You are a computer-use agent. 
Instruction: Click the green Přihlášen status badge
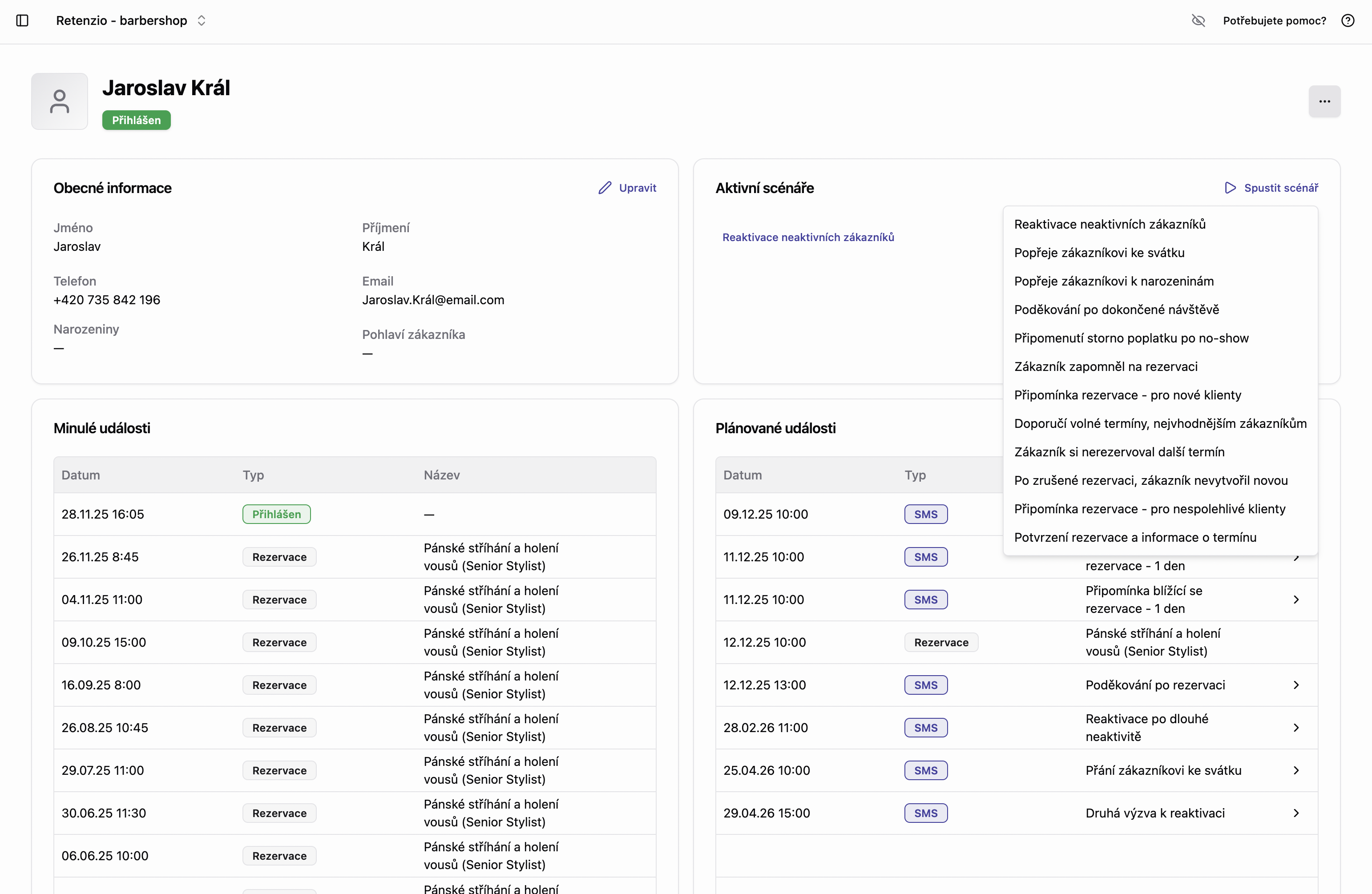coord(136,120)
